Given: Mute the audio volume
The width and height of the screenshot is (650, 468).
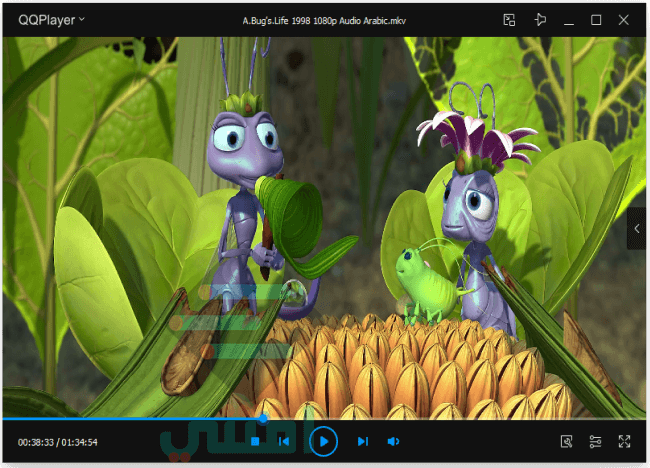Looking at the screenshot, I should (393, 441).
